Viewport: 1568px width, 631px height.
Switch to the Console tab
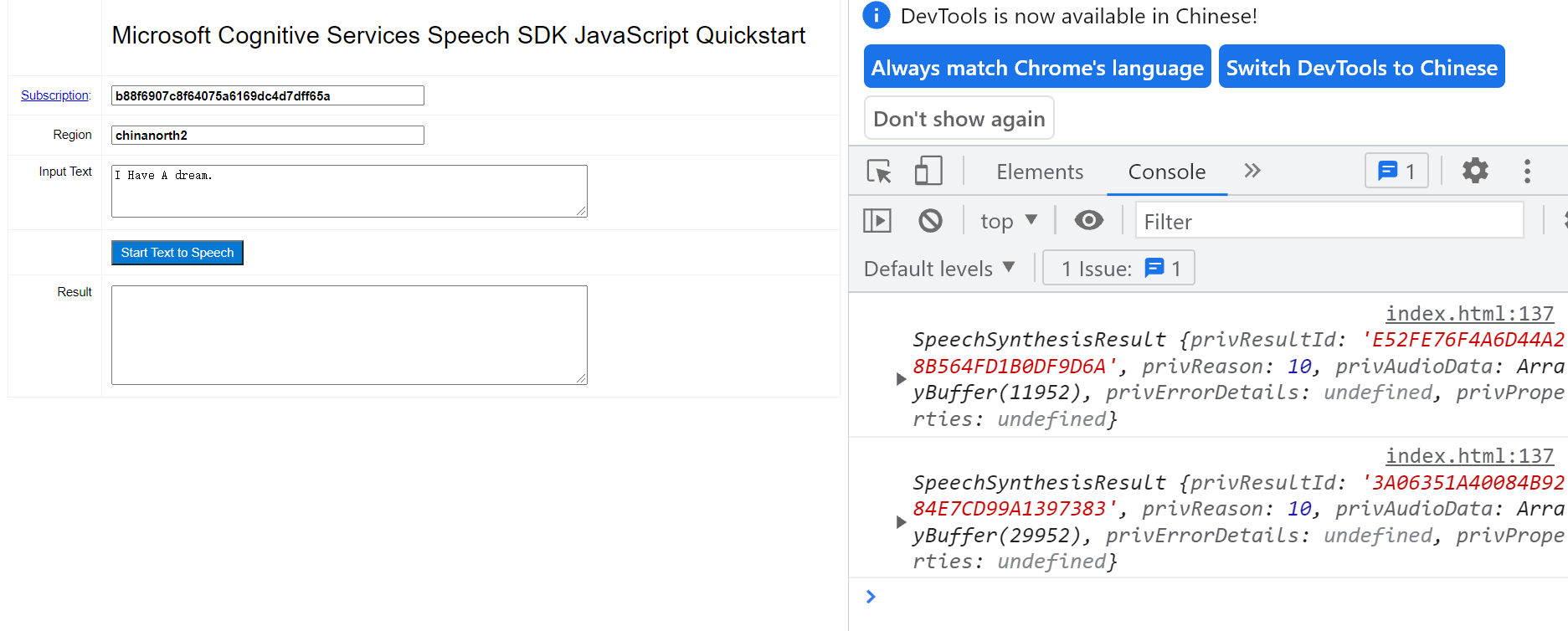(1167, 172)
